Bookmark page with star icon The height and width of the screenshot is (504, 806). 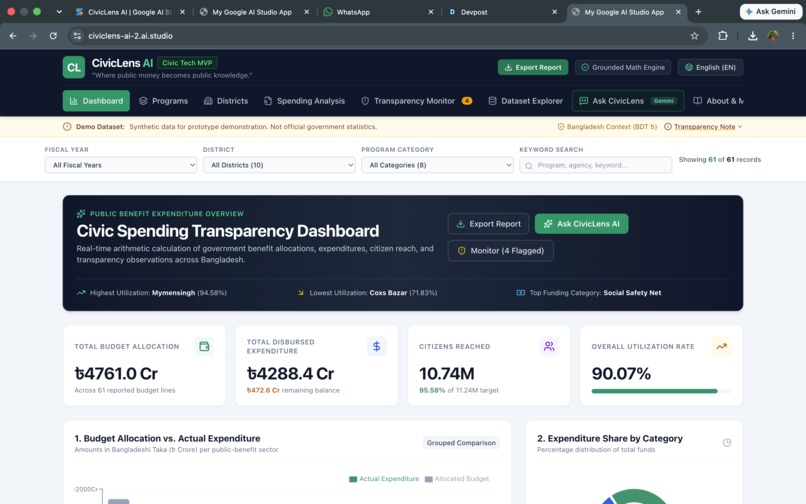coord(694,35)
